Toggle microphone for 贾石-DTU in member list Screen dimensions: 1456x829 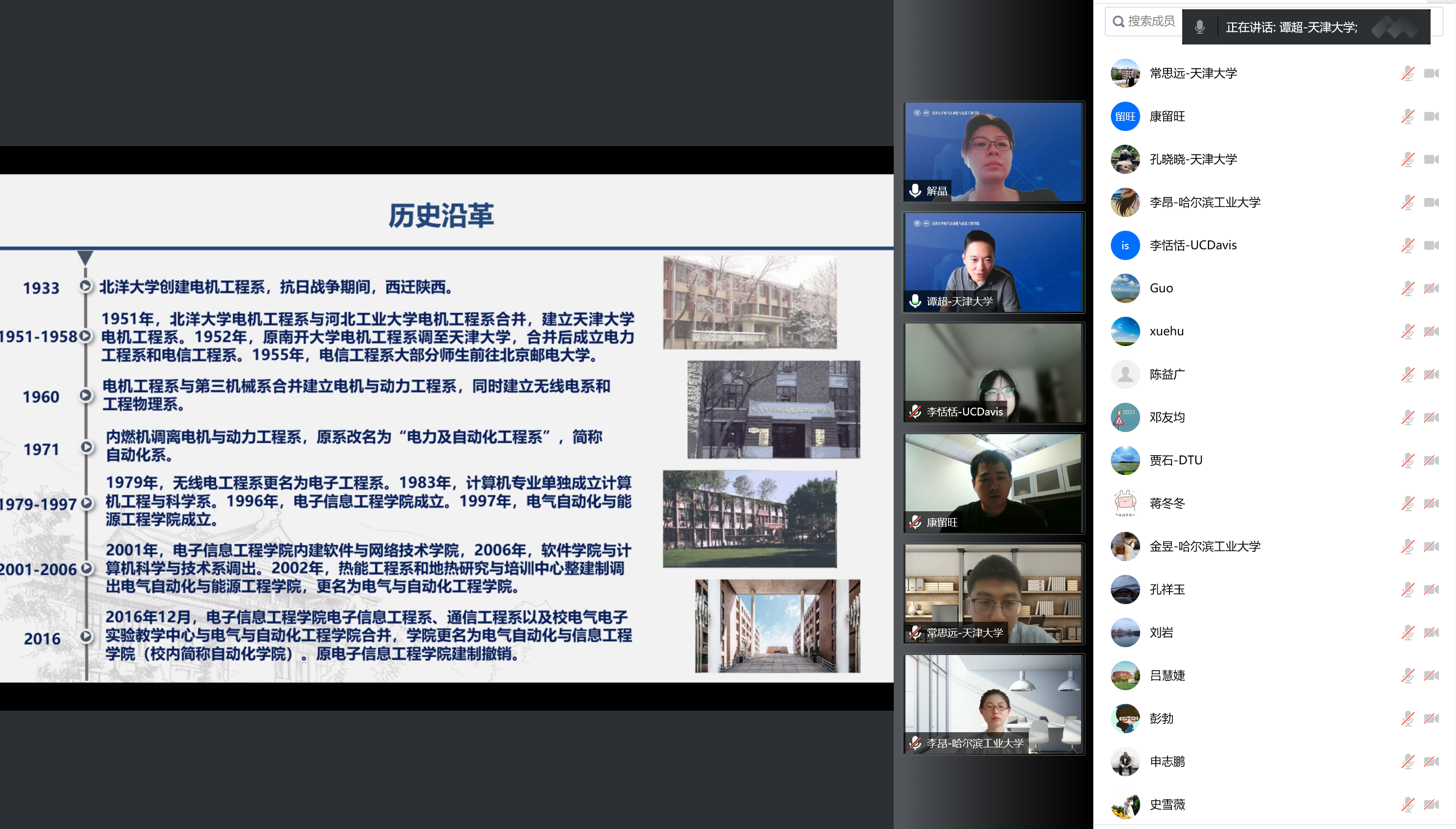[x=1407, y=460]
